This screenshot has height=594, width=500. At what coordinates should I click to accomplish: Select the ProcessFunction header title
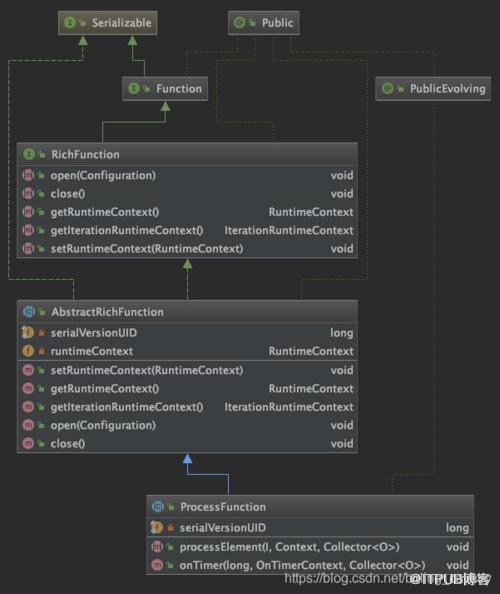pyautogui.click(x=223, y=507)
